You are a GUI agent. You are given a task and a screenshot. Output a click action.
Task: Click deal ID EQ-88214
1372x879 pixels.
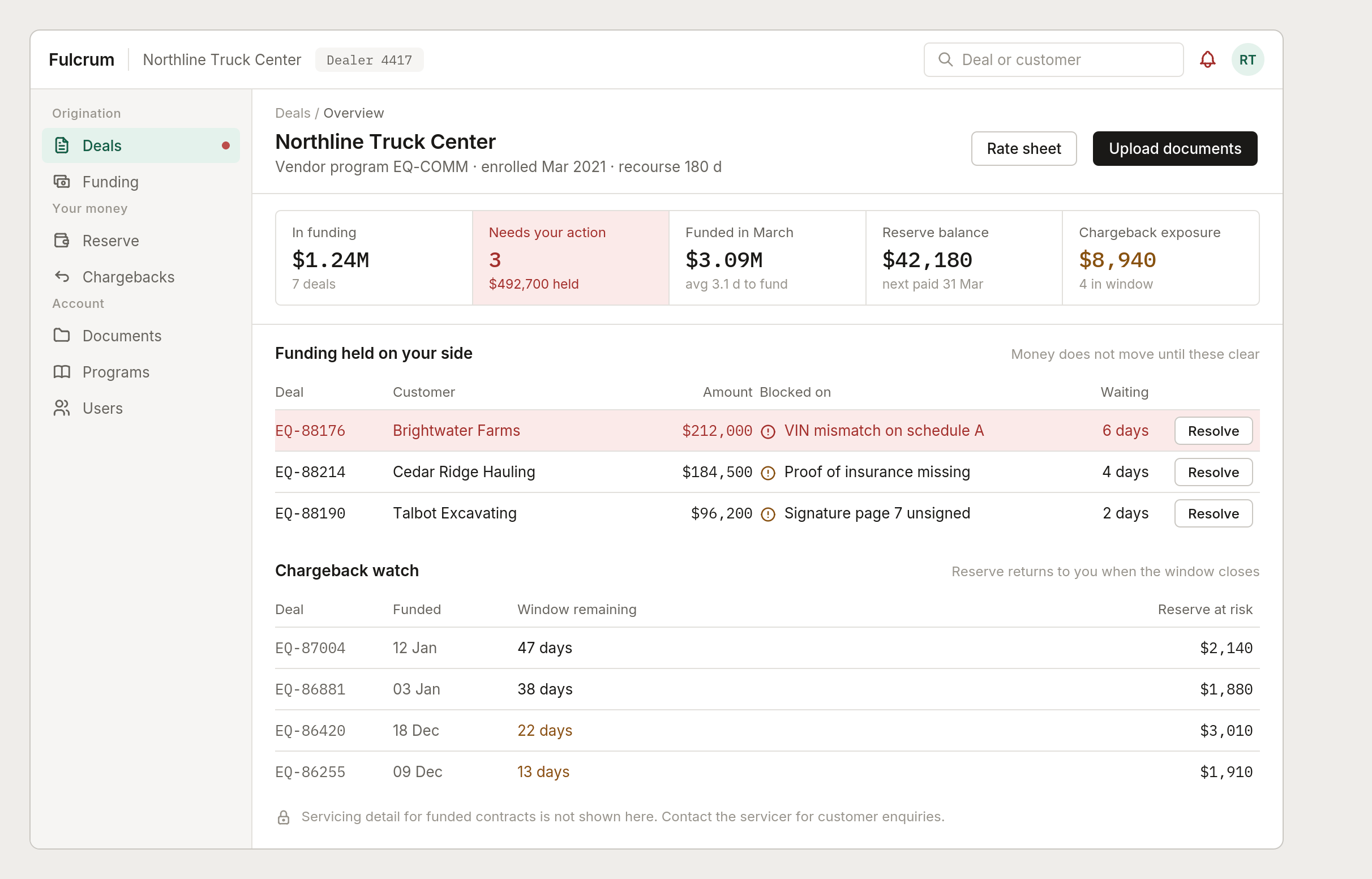[310, 472]
